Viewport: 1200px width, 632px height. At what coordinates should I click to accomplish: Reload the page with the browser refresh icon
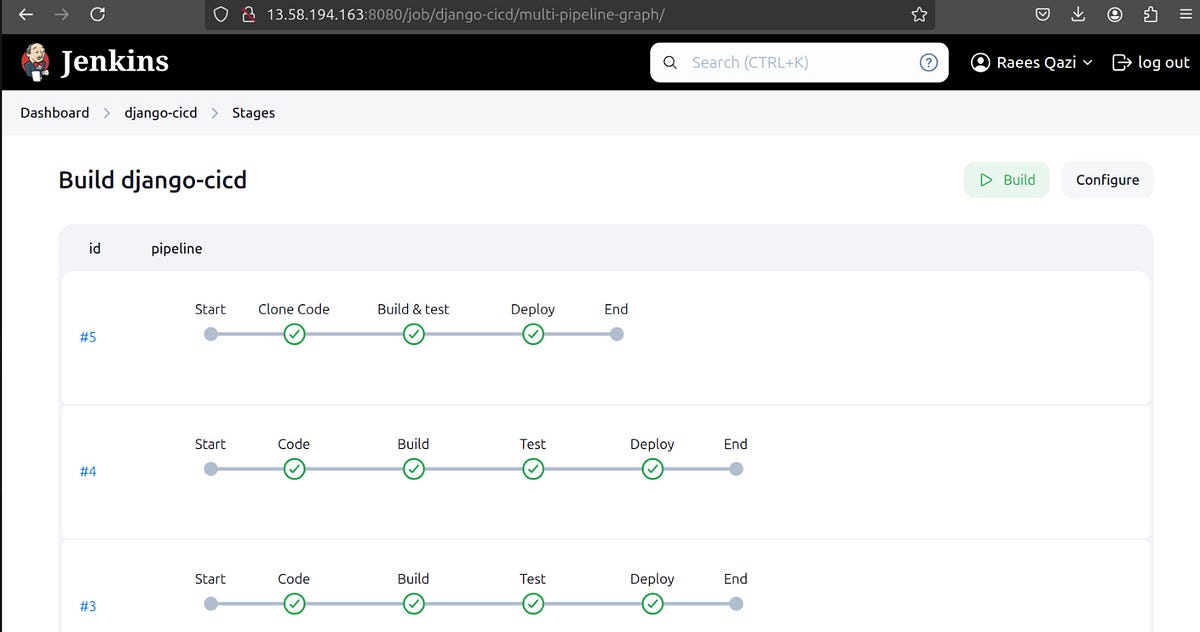(97, 14)
